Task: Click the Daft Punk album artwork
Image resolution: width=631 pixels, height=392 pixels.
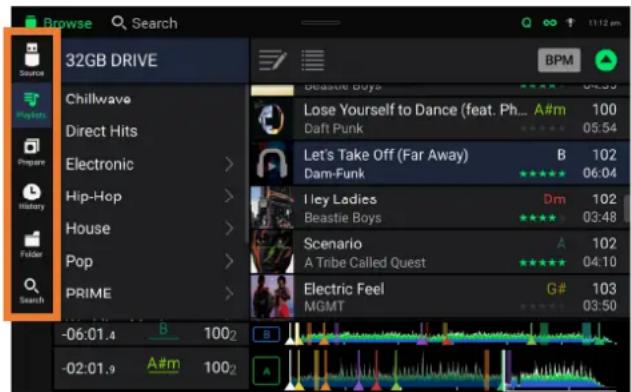Action: 272,119
